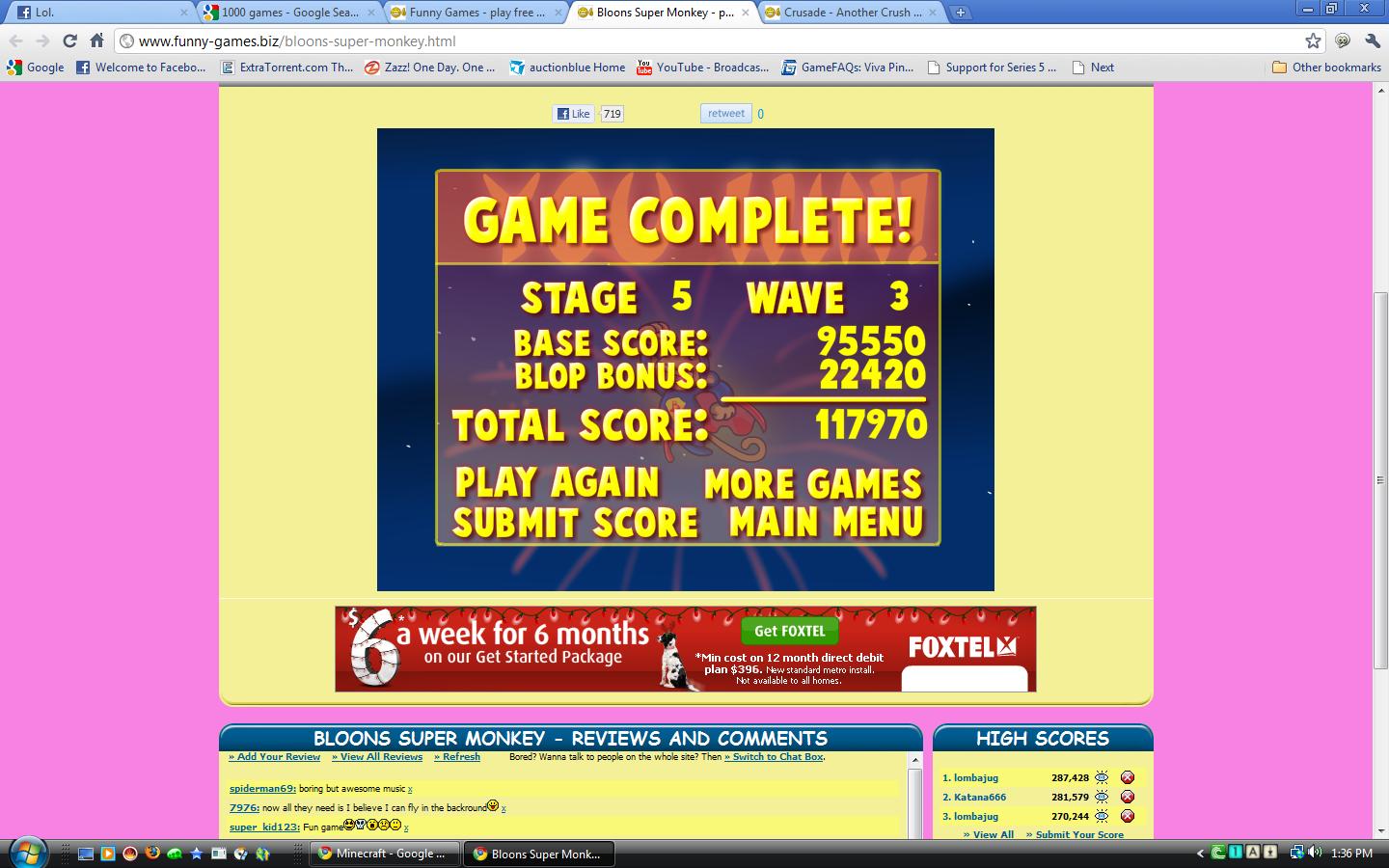
Task: Show hidden tray icons arrow
Action: [x=1201, y=854]
